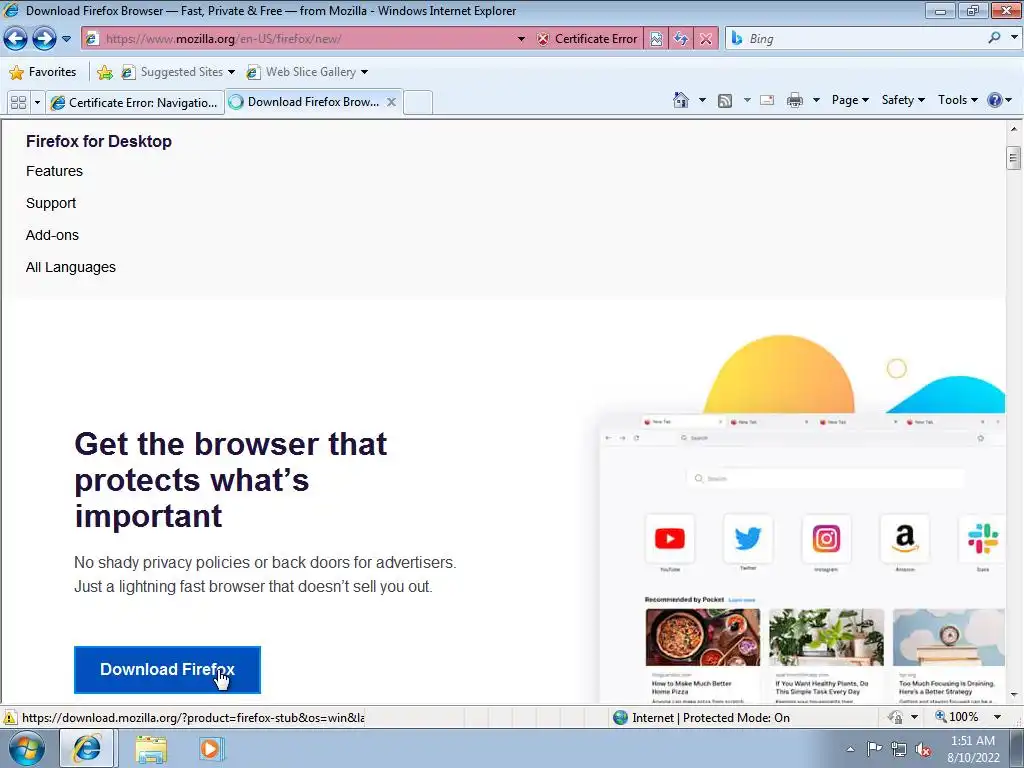The width and height of the screenshot is (1024, 768).
Task: Open the RSS Feeds icon
Action: pyautogui.click(x=725, y=101)
